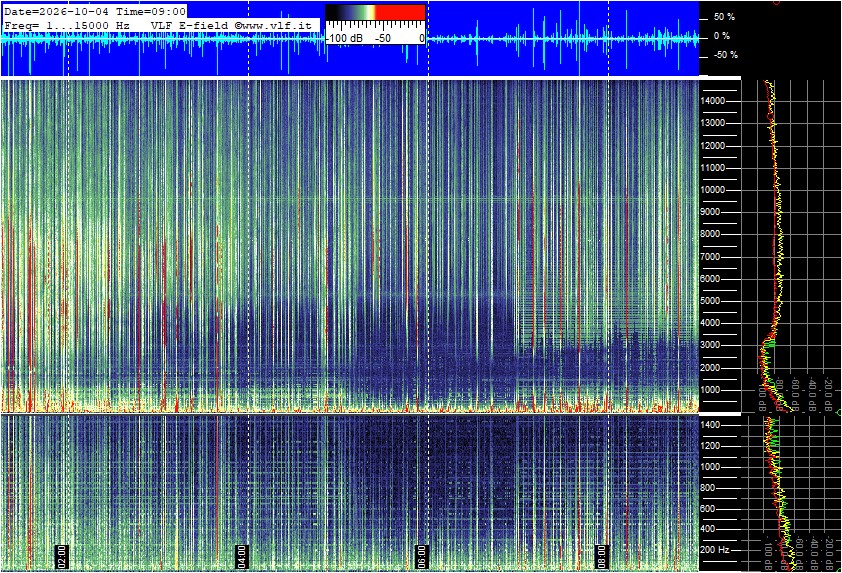Click the Freq= 1...15000 Hz label
This screenshot has height=573, width=842.
tap(67, 25)
